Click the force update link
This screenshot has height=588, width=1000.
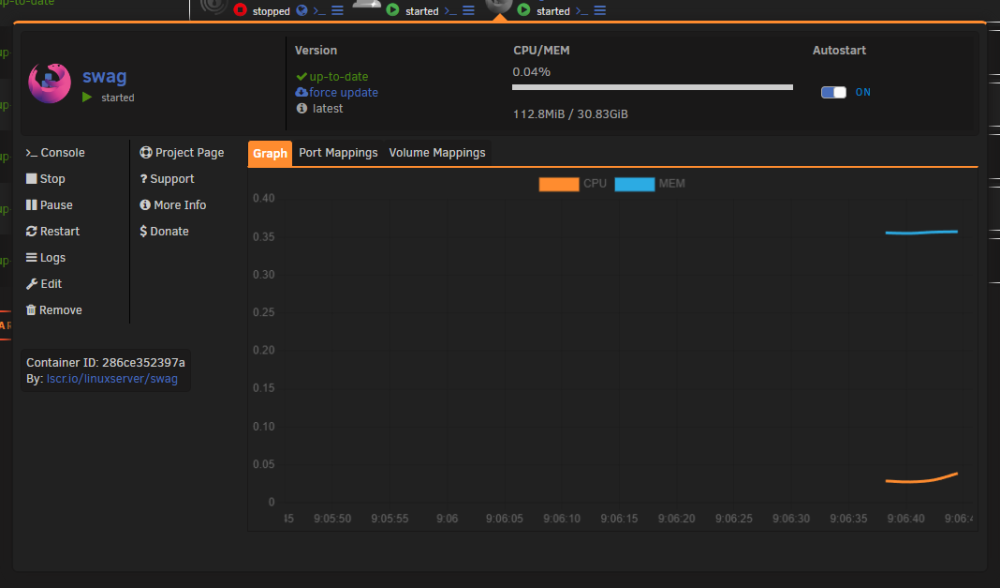[x=343, y=92]
